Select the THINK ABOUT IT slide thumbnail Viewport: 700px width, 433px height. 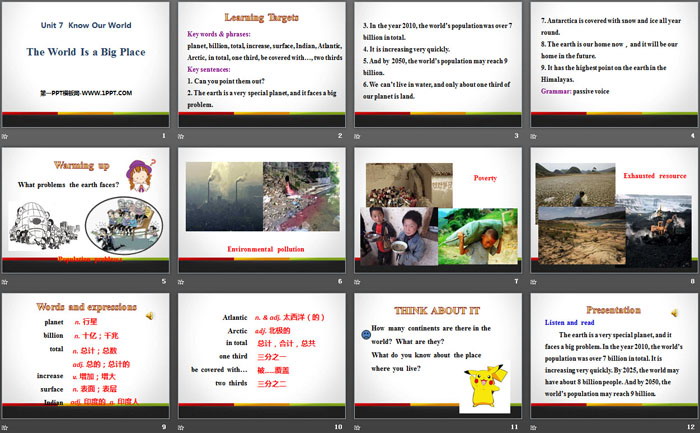pos(438,356)
